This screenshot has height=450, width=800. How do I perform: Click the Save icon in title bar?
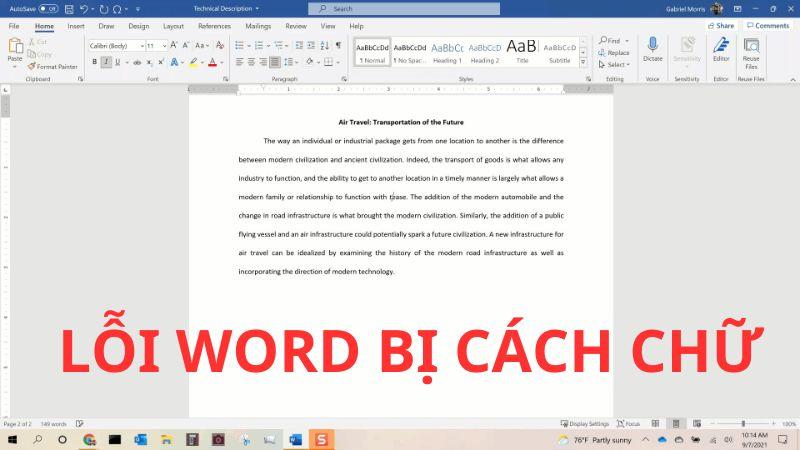coord(69,9)
